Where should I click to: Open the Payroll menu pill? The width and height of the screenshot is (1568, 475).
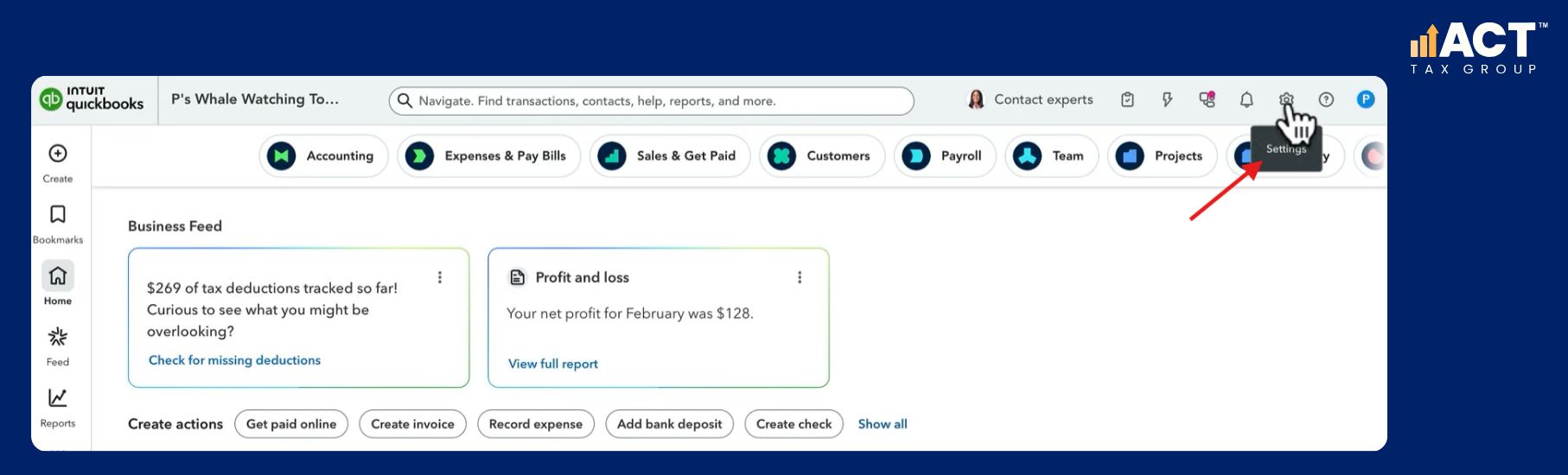945,156
